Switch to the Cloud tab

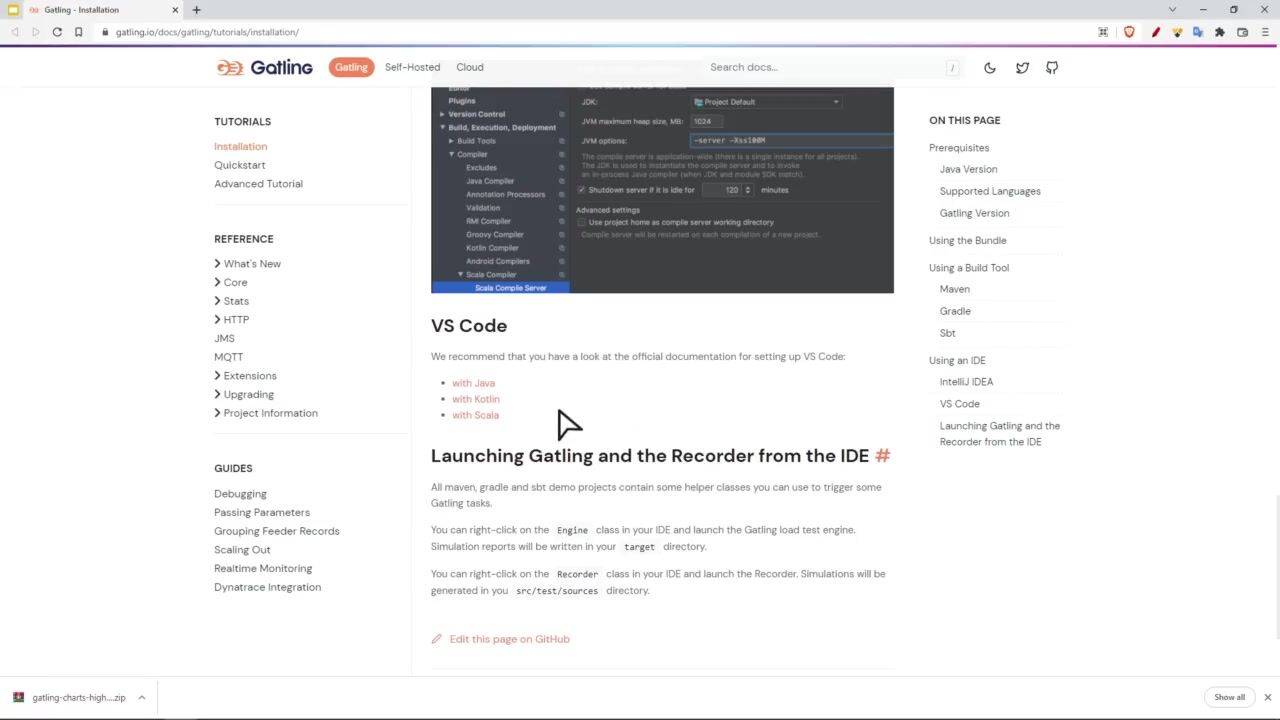pos(470,67)
